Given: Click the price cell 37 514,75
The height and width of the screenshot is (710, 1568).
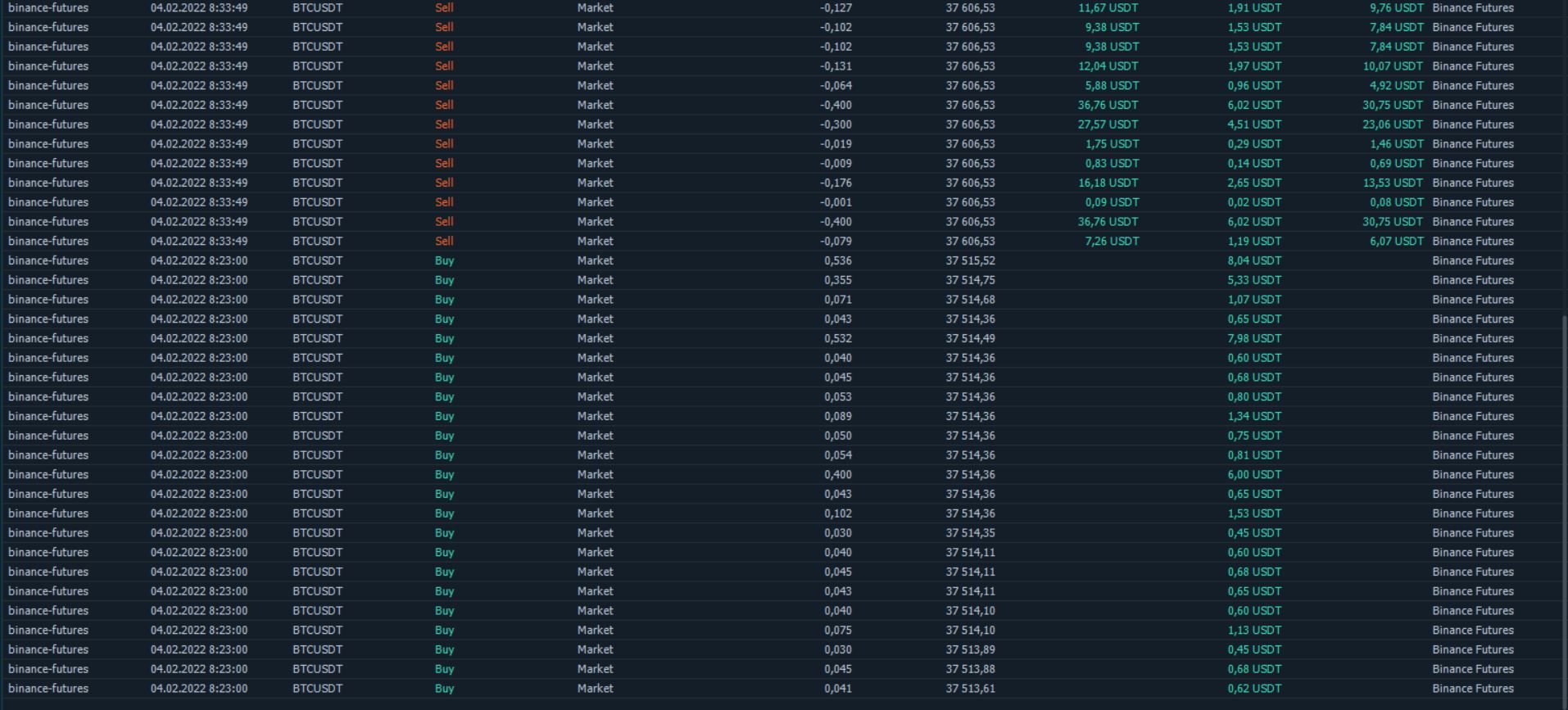Looking at the screenshot, I should pyautogui.click(x=970, y=280).
